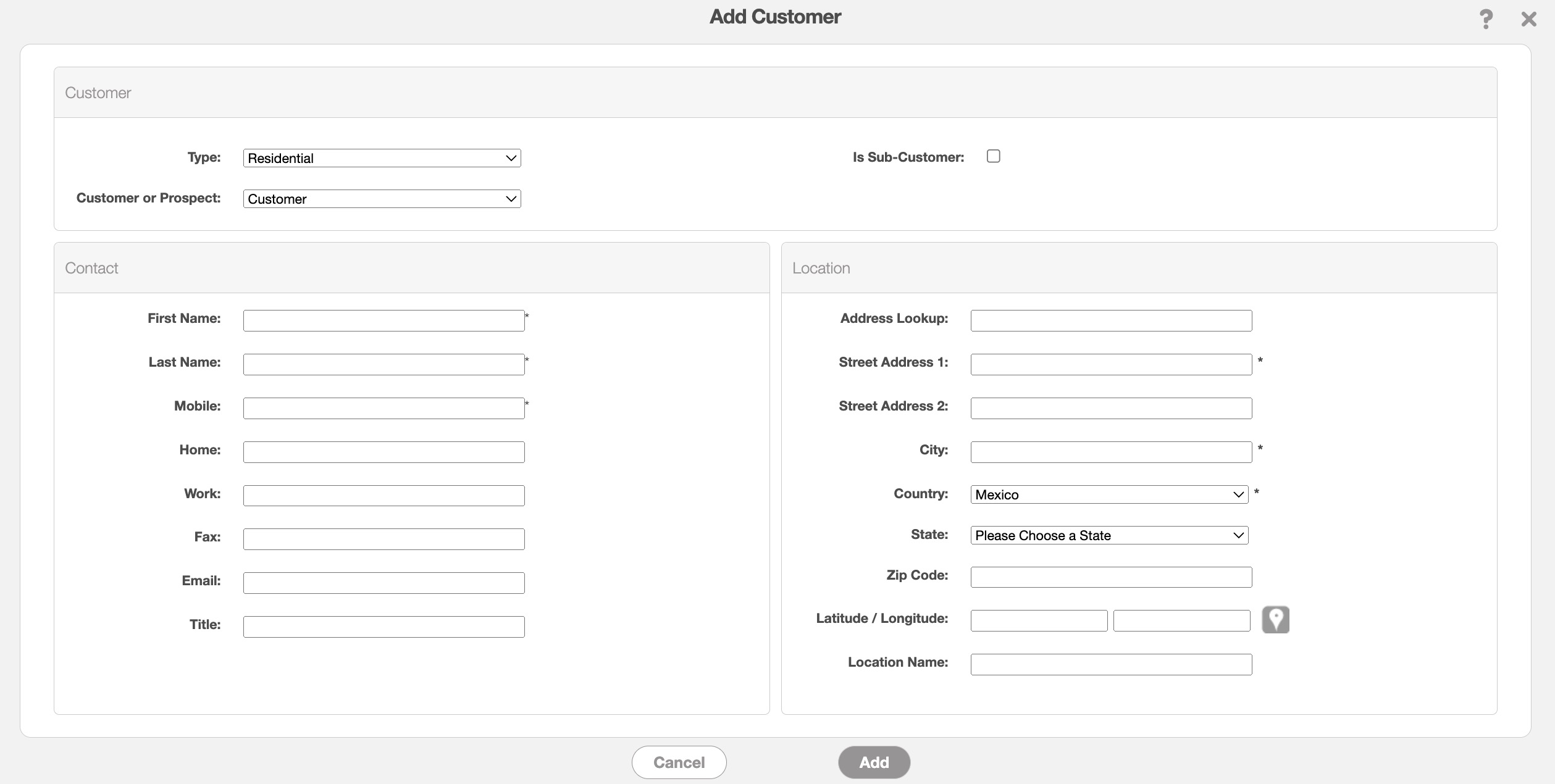Screen dimensions: 1555x784
Task: Focus the First Name input field
Action: click(x=384, y=320)
